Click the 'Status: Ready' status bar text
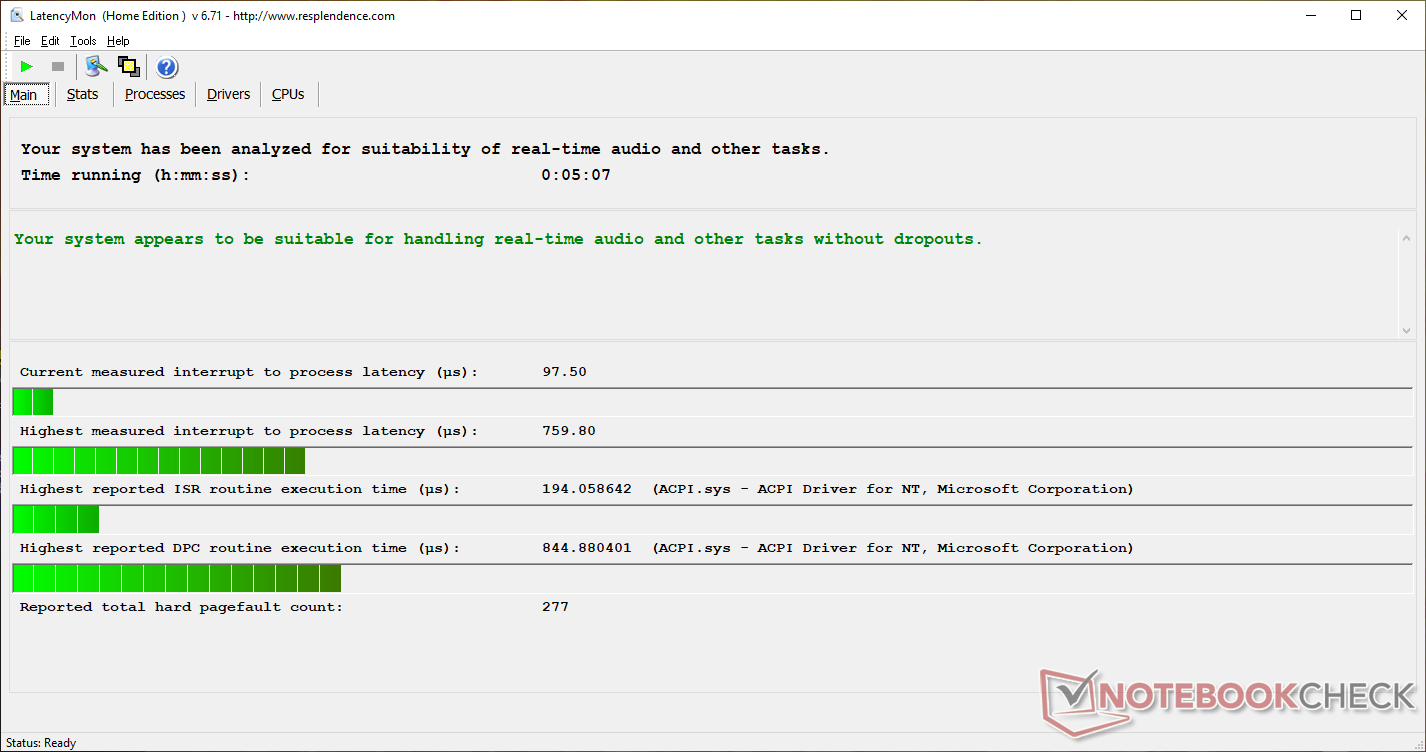Viewport: 1426px width, 752px height. click(x=41, y=743)
